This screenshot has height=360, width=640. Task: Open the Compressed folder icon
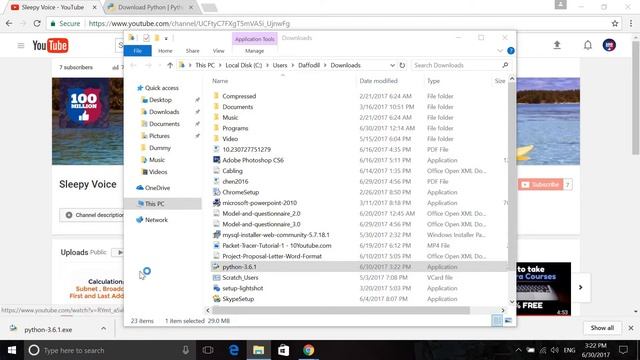pyautogui.click(x=216, y=96)
